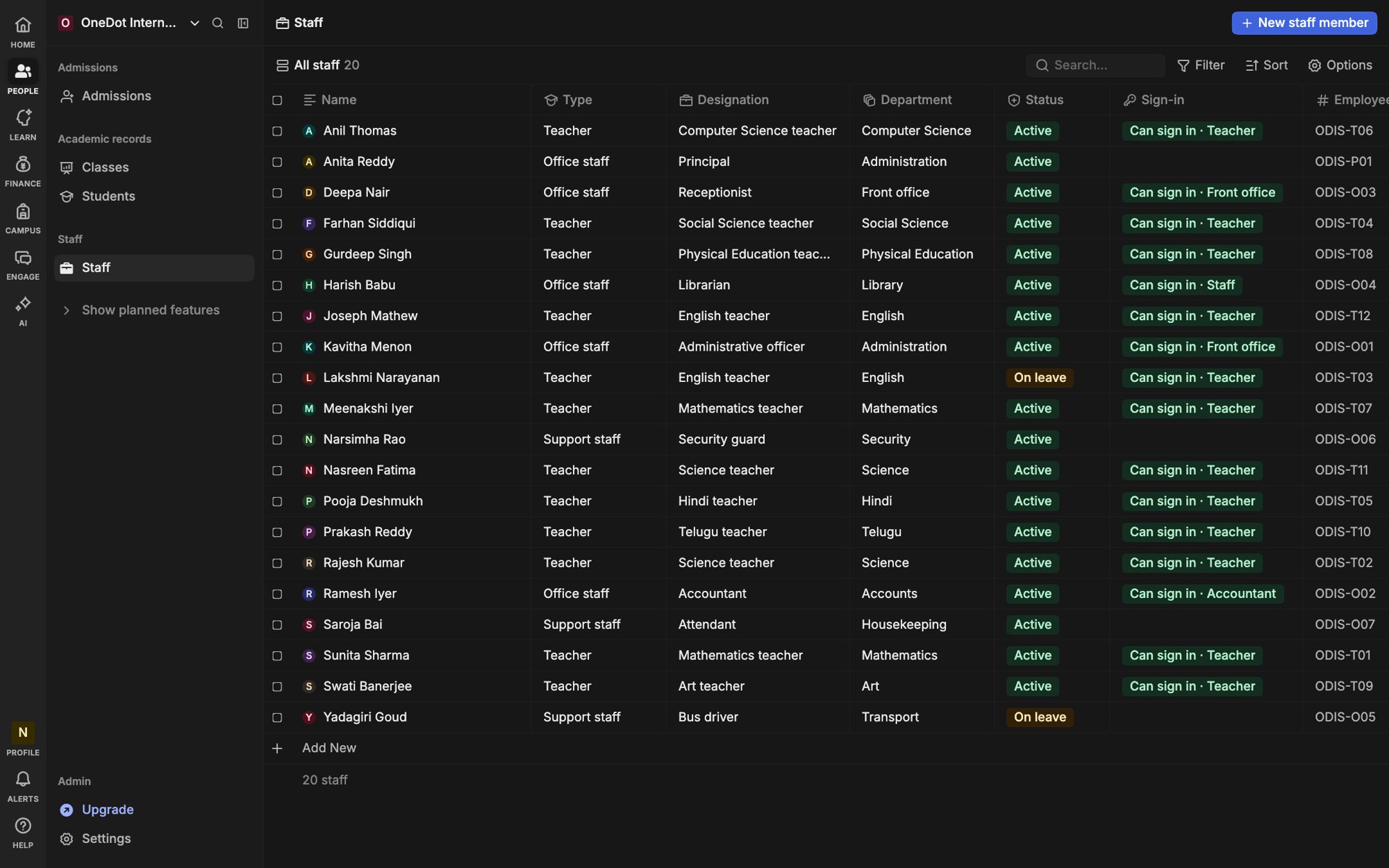
Task: Click the OneDot workspace logo
Action: [65, 23]
